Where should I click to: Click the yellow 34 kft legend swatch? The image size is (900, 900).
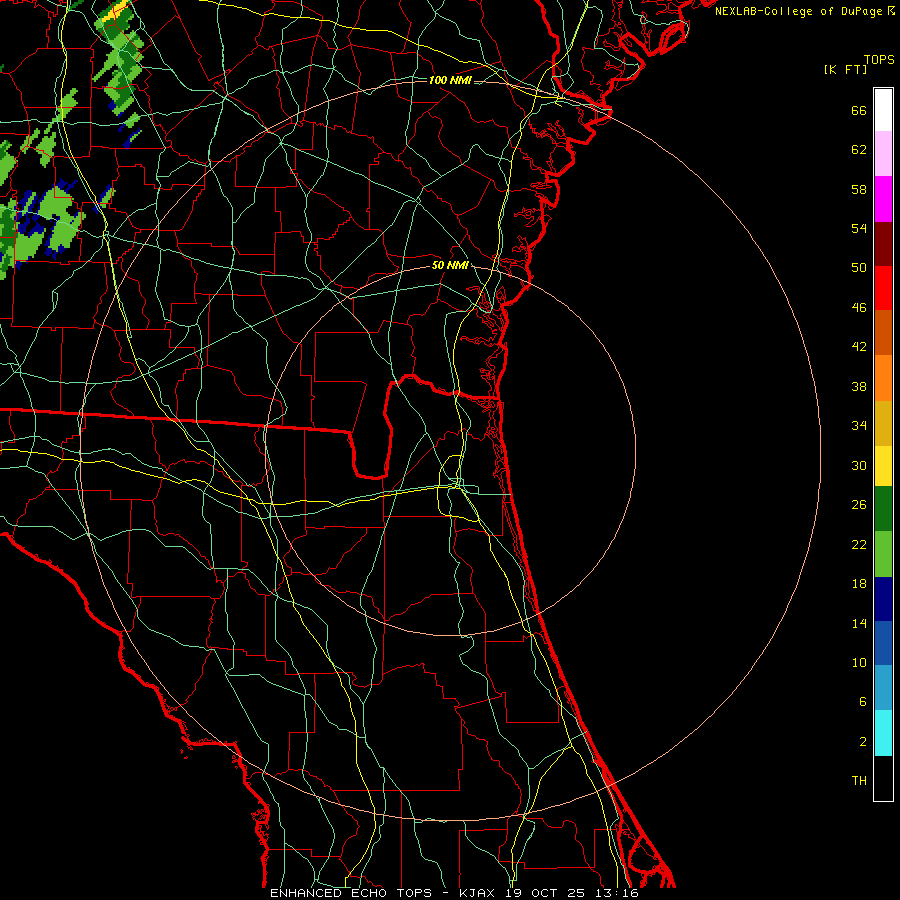coord(883,466)
